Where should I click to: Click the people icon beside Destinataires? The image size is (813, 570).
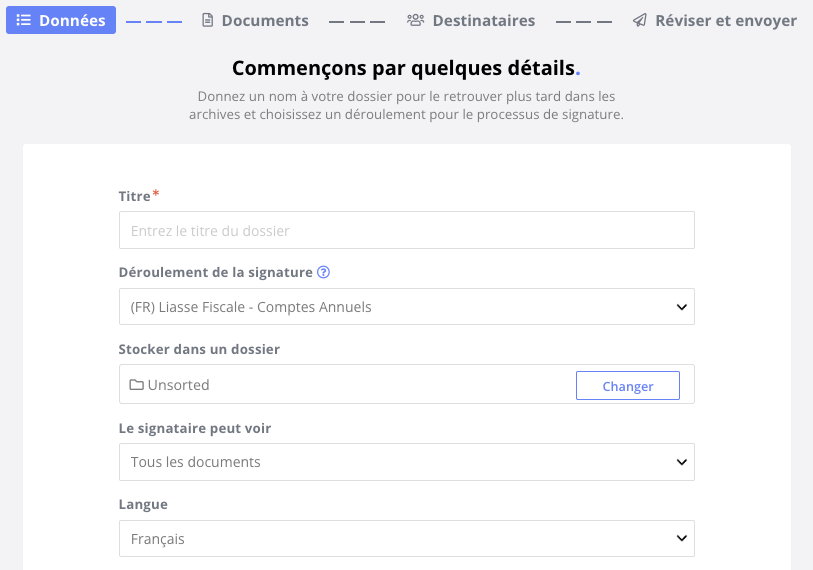(x=415, y=20)
